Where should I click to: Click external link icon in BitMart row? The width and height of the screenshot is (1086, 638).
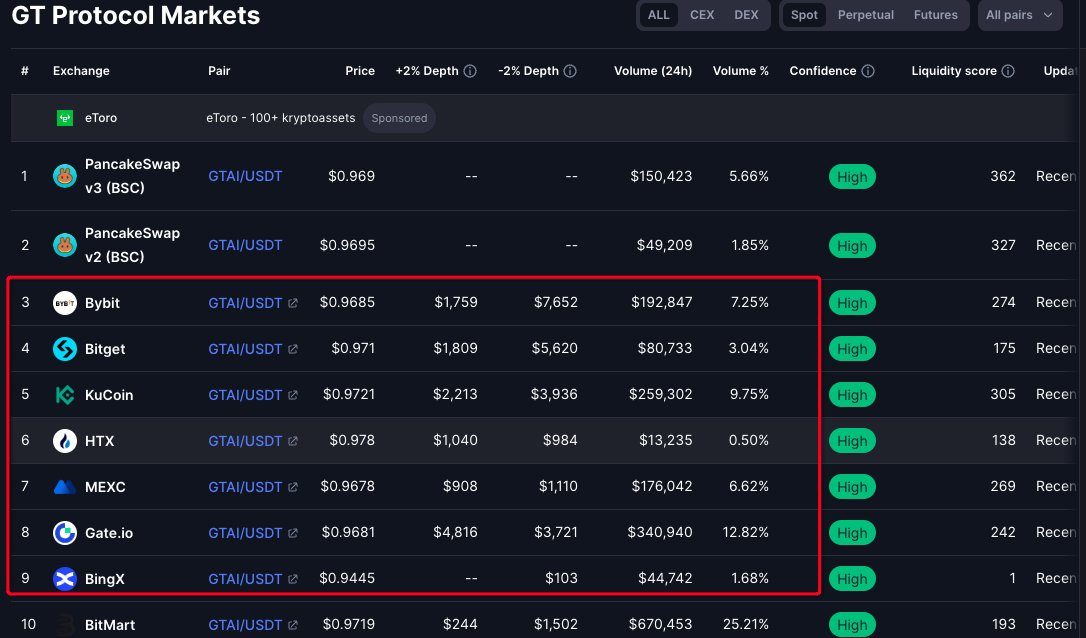[293, 625]
